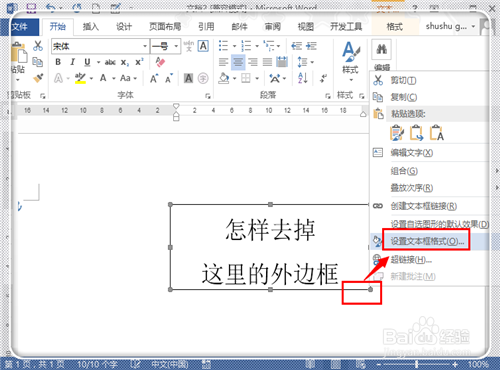Click the numbered list icon

point(246,46)
